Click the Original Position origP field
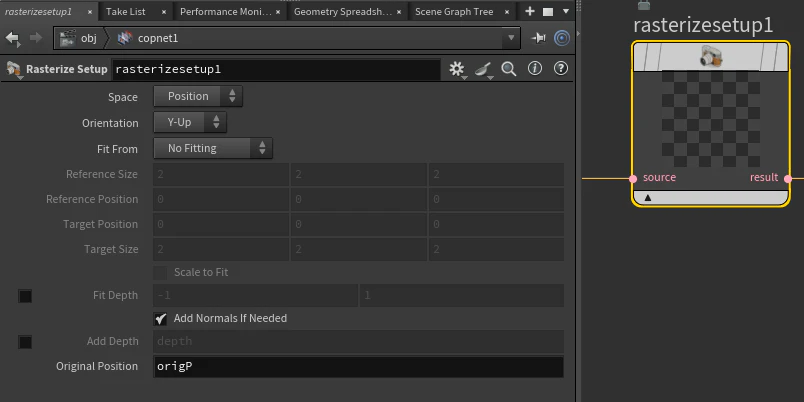Image resolution: width=804 pixels, height=402 pixels. tap(358, 367)
